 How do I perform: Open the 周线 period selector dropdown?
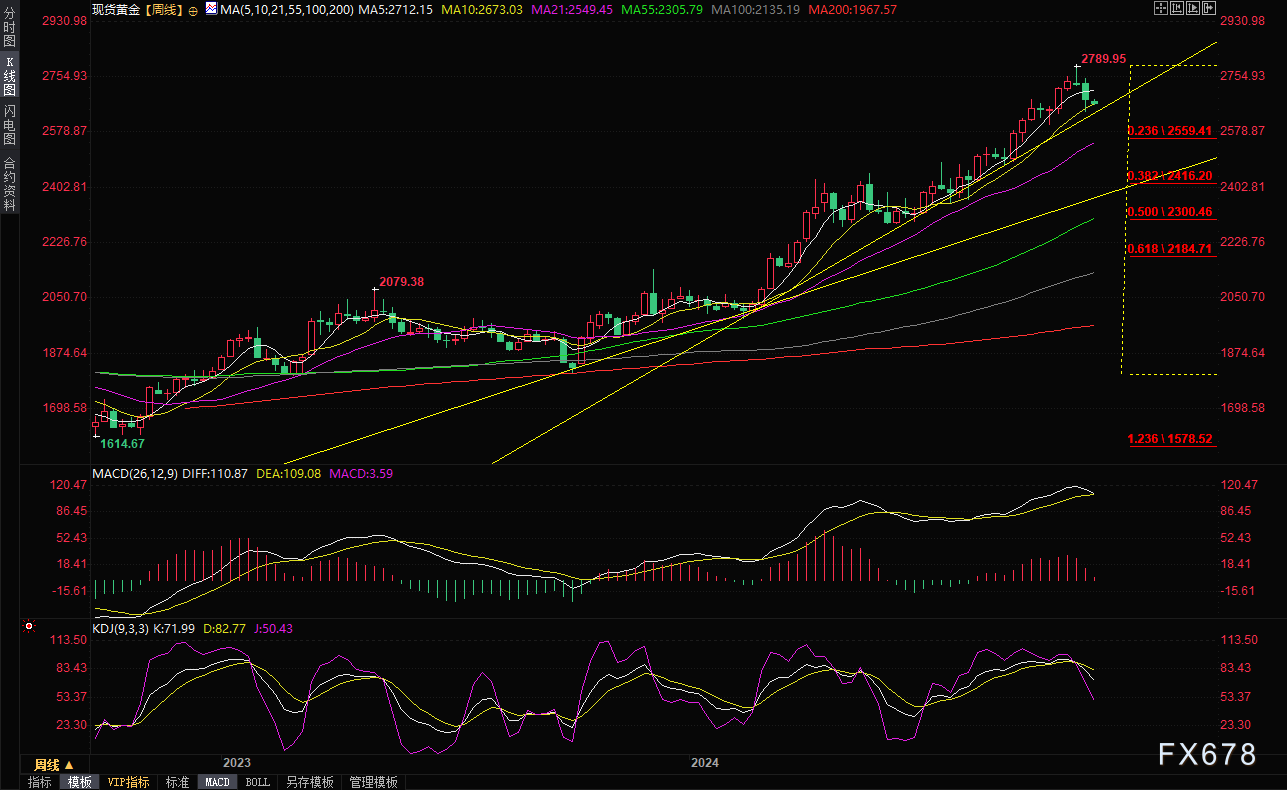click(x=54, y=764)
